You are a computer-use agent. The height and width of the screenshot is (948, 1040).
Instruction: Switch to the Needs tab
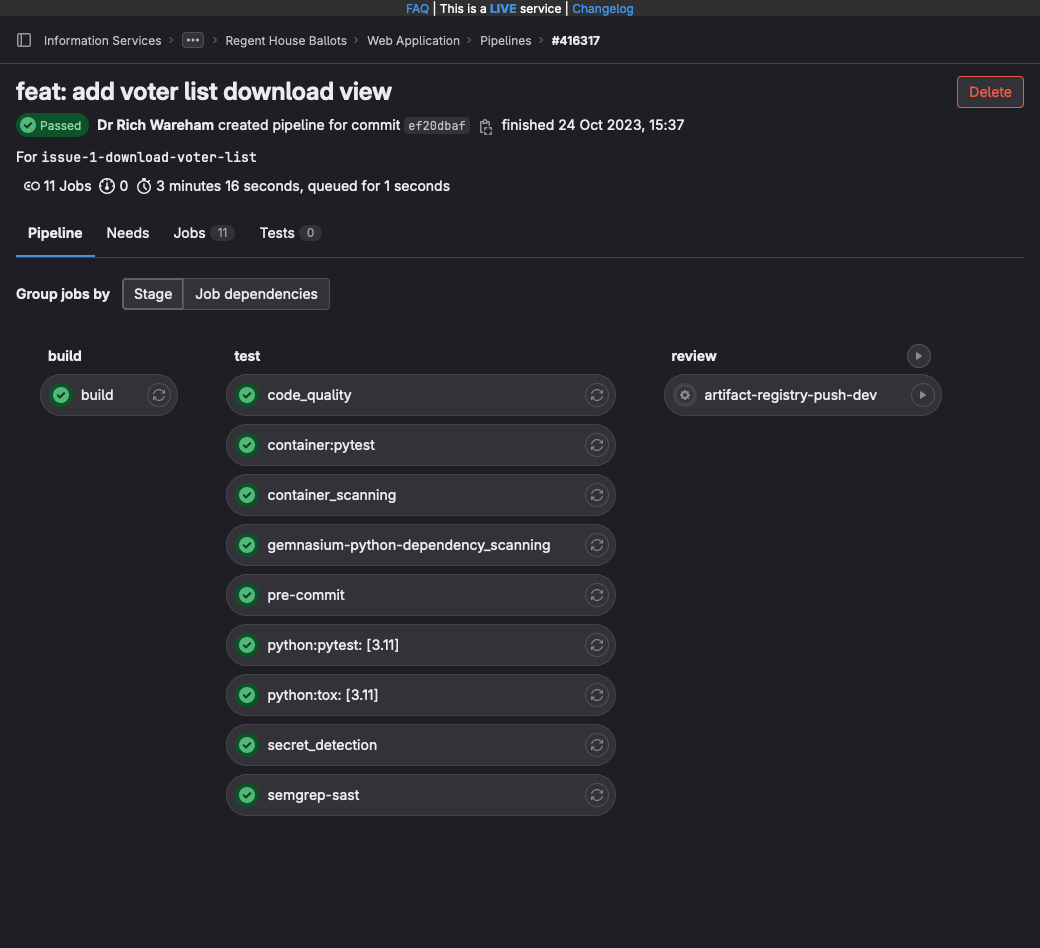[128, 233]
